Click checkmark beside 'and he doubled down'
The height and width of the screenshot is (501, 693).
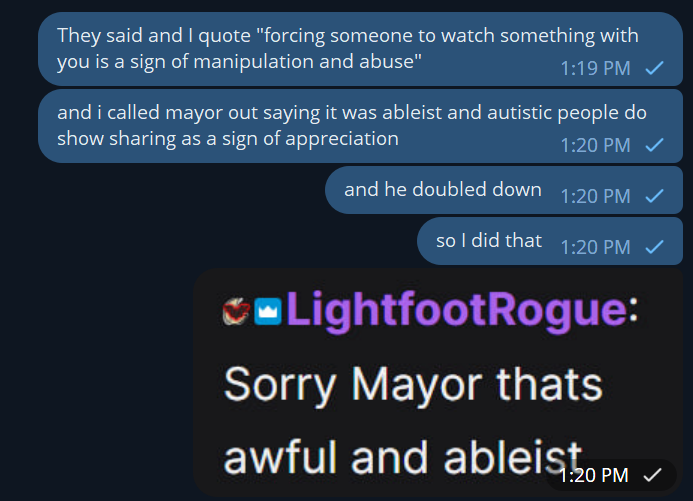point(655,196)
